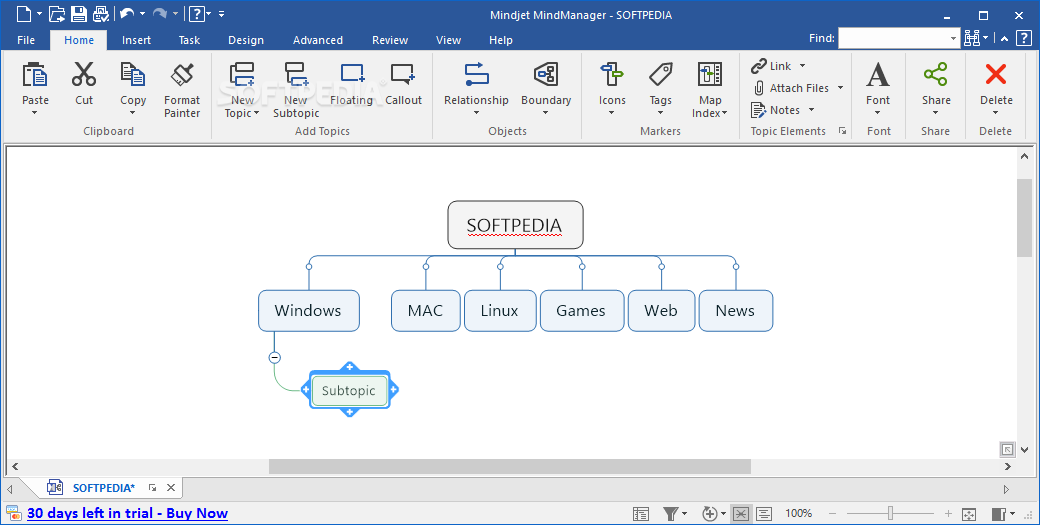Click the zoom out minus button

[x=832, y=513]
